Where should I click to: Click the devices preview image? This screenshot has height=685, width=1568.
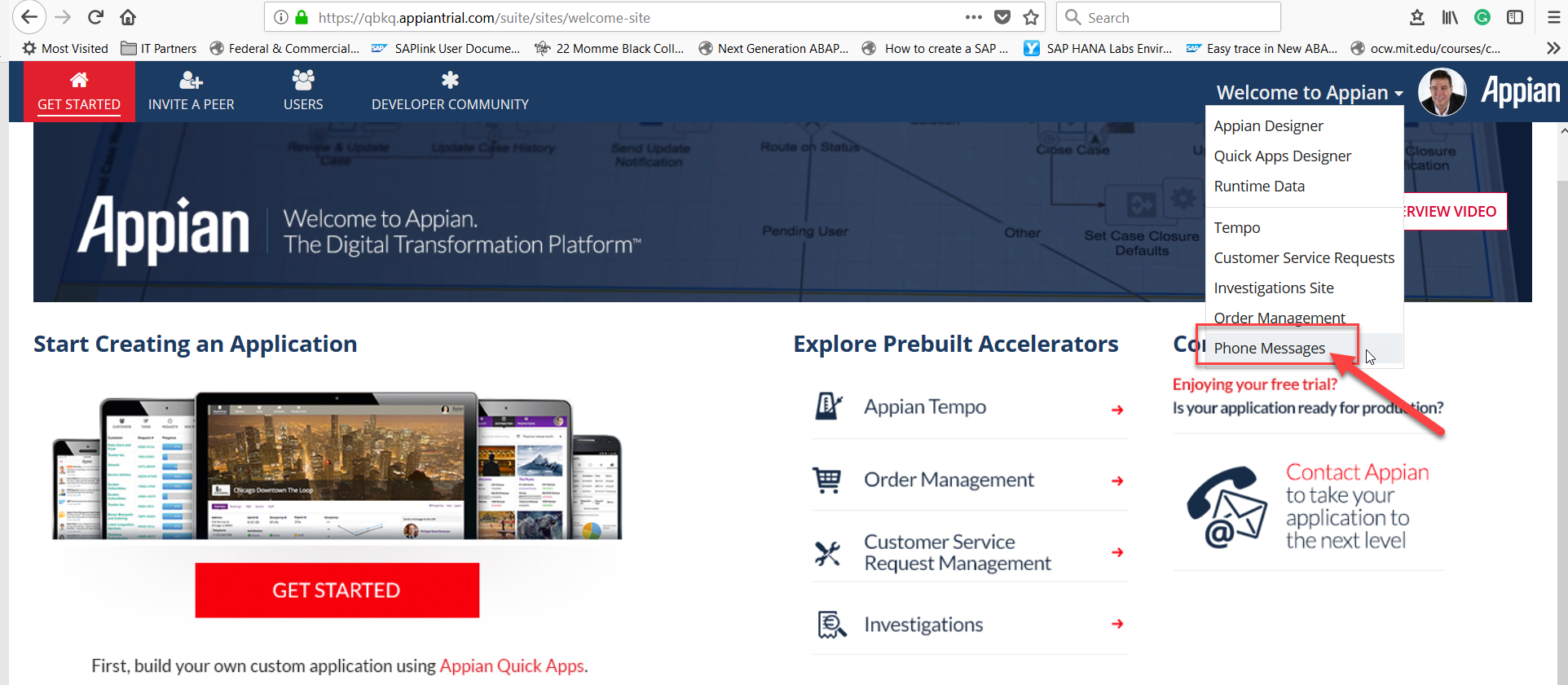click(x=337, y=466)
